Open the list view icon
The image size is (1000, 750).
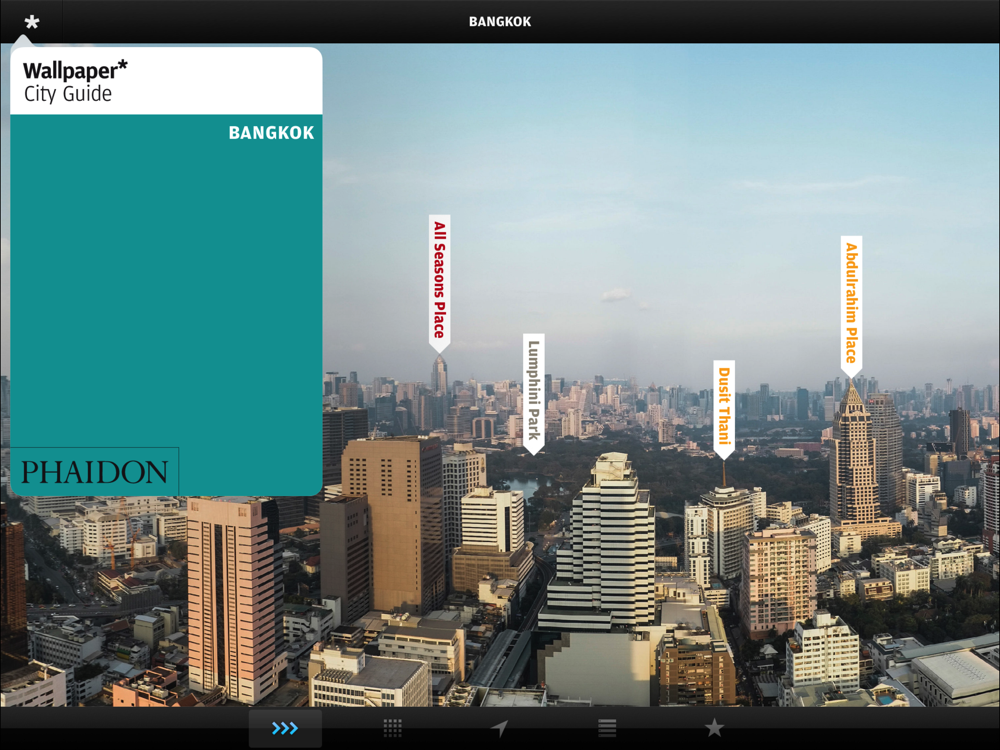tap(607, 728)
